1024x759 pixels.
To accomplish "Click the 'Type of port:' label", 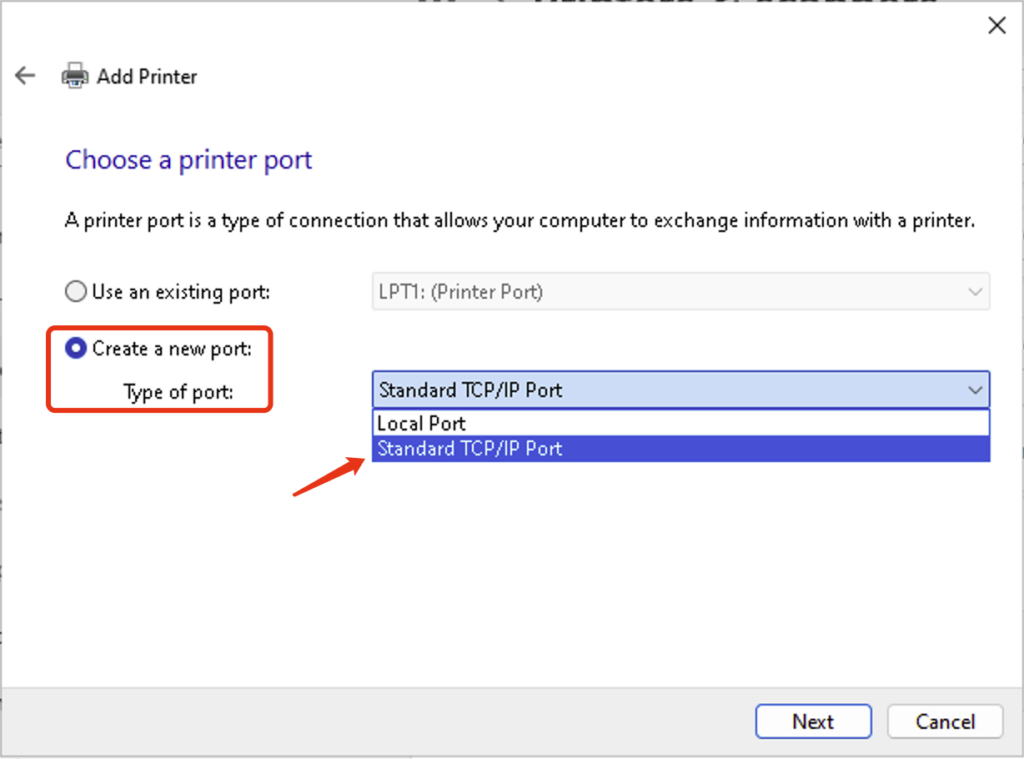I will [178, 392].
